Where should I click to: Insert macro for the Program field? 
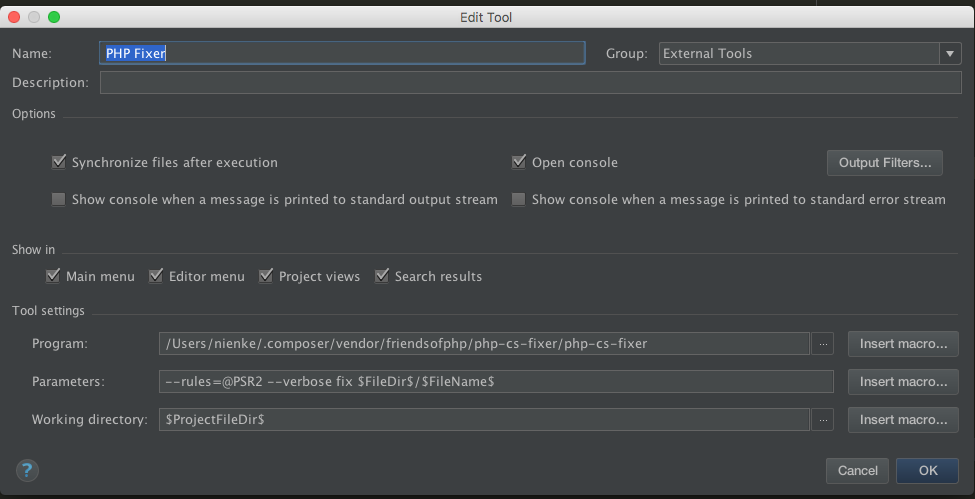click(x=903, y=344)
